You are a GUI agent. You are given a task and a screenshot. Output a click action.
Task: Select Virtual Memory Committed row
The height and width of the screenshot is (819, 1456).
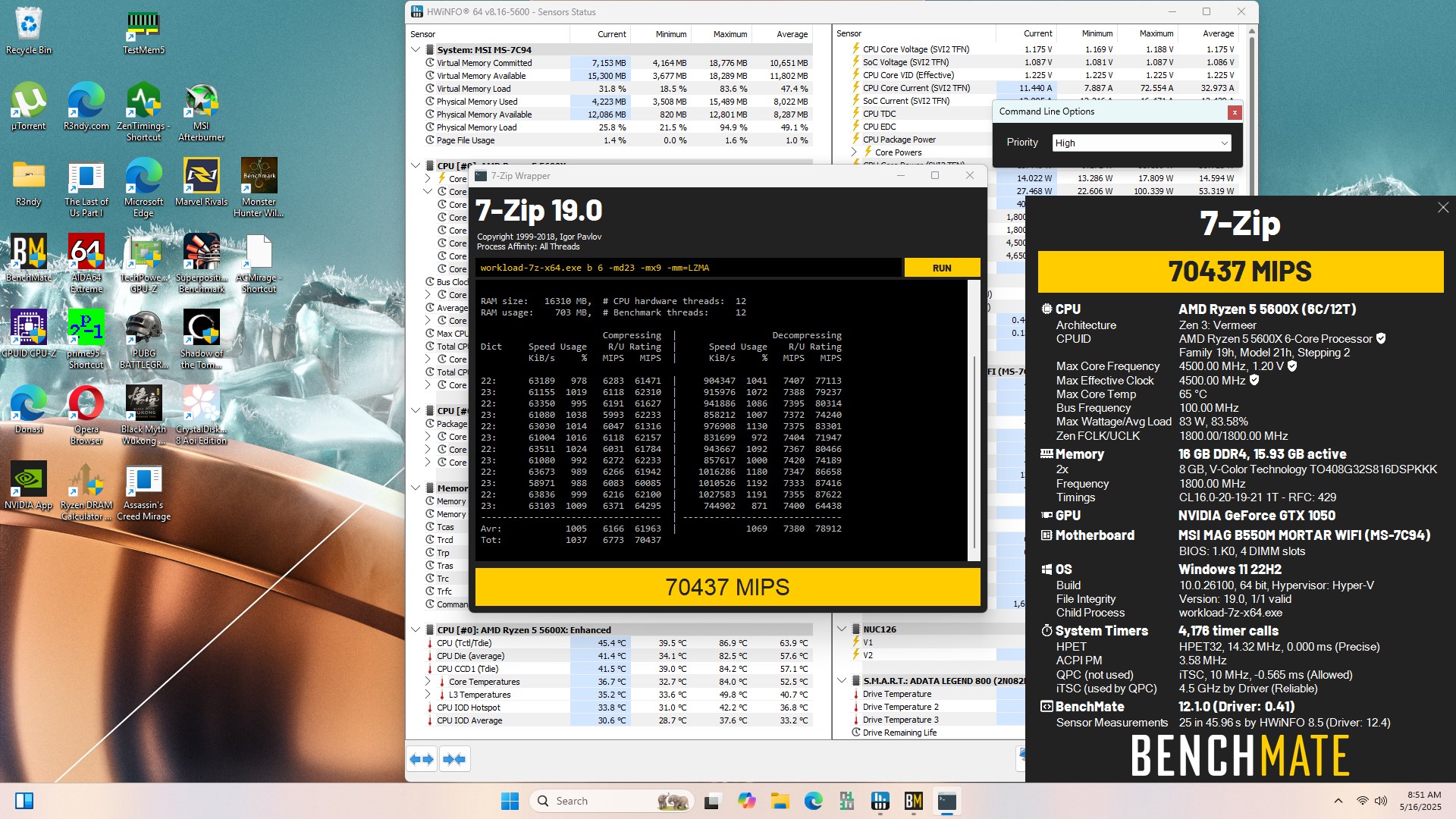point(610,63)
